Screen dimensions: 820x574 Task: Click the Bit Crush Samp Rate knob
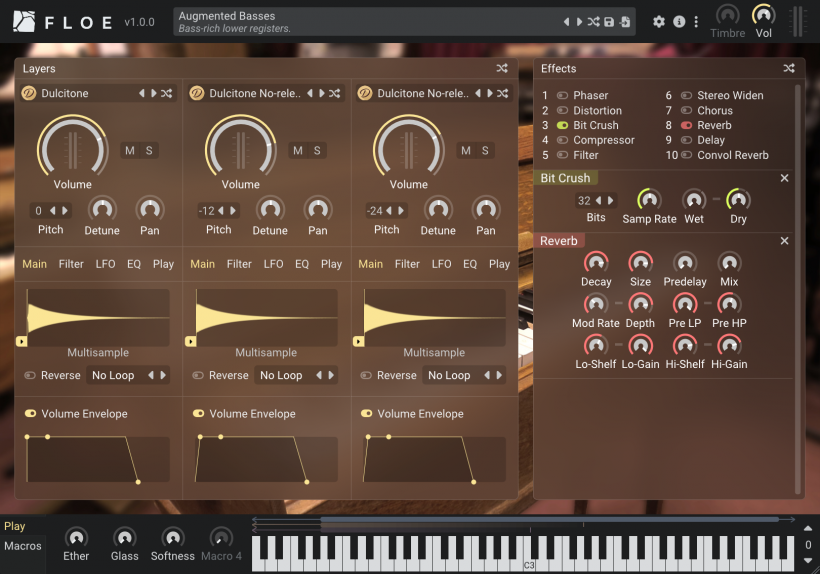pos(649,200)
